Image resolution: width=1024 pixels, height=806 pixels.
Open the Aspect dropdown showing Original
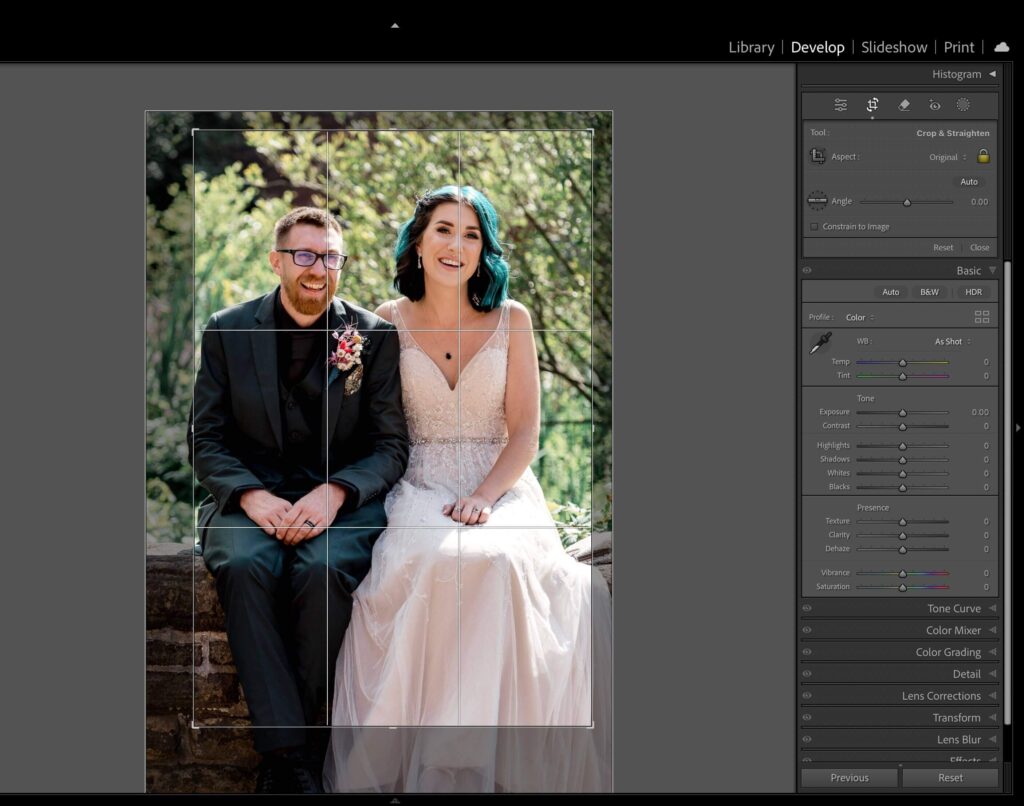tap(944, 156)
